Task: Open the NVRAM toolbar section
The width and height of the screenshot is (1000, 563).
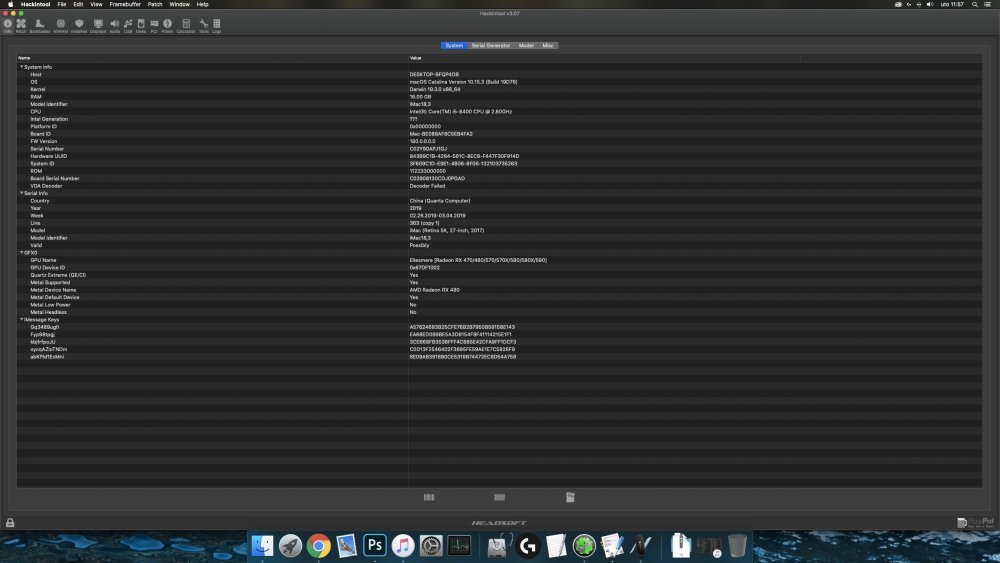Action: pyautogui.click(x=61, y=26)
